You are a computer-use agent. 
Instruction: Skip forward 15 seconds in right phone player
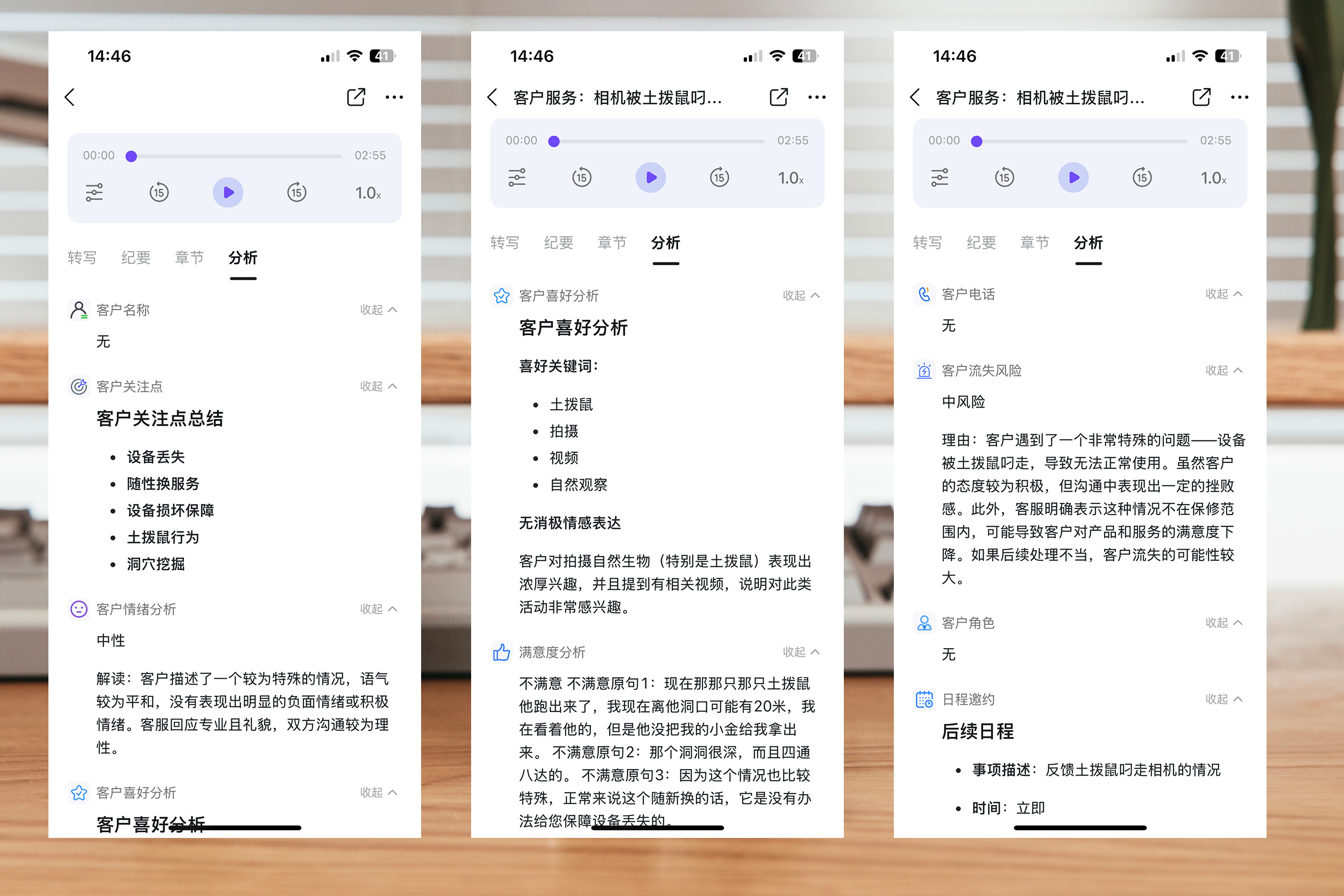pos(1142,177)
